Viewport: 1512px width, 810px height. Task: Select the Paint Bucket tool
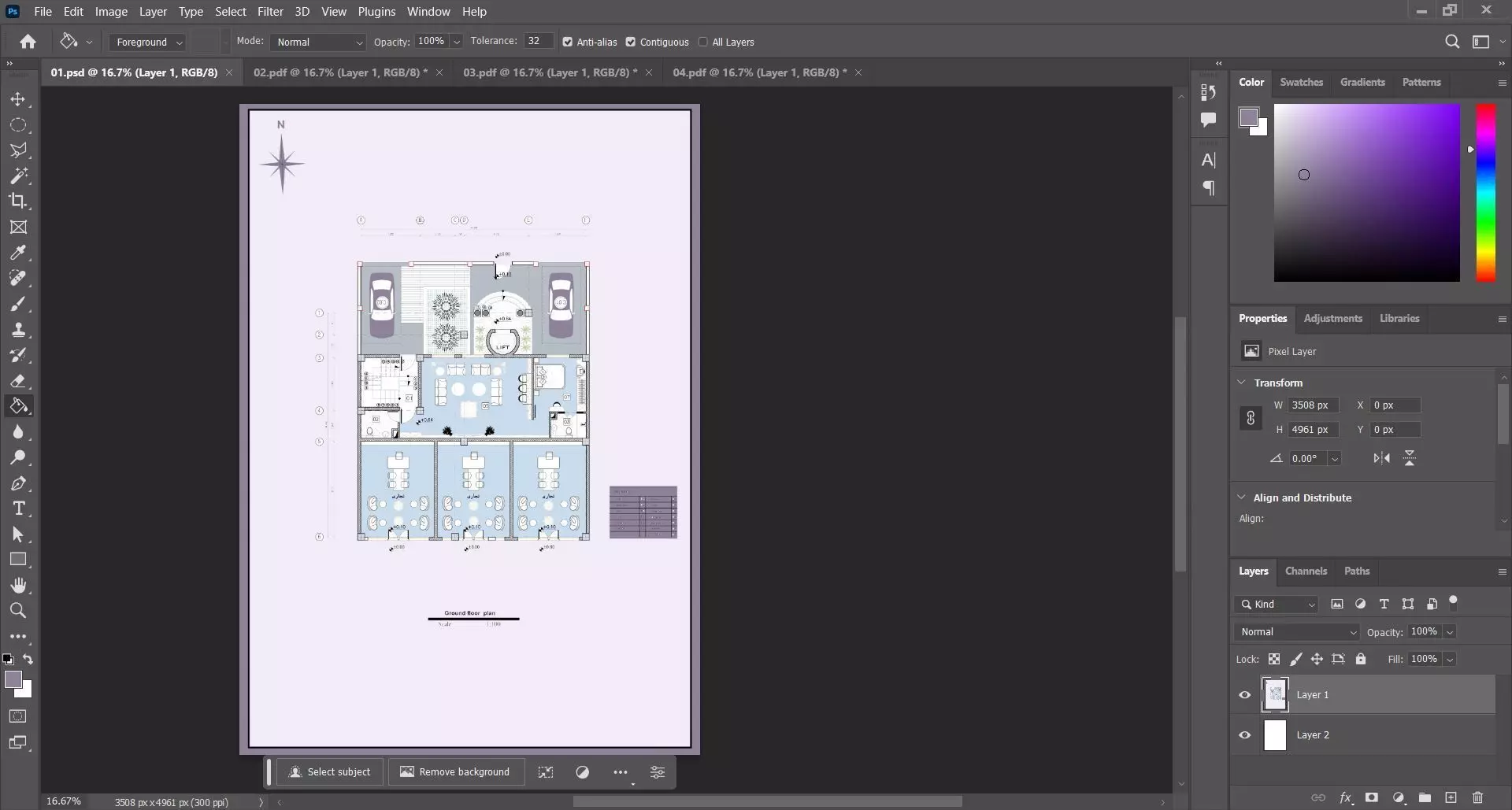point(18,406)
